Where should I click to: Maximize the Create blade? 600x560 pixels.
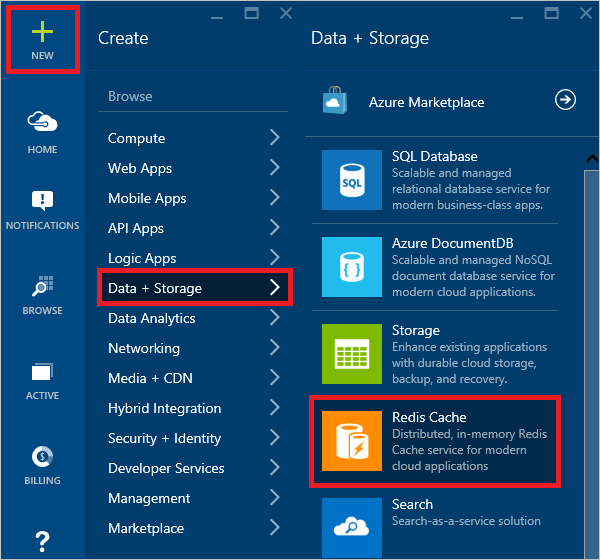click(x=251, y=13)
